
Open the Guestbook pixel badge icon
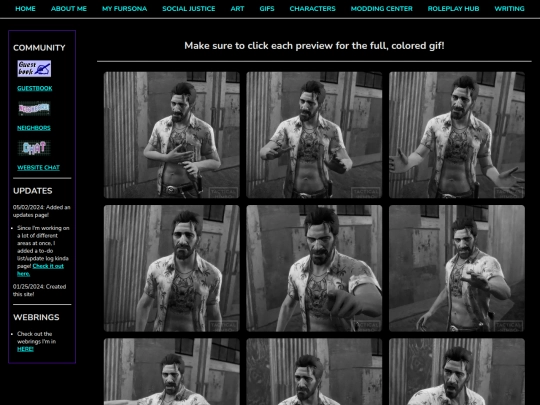[x=34, y=69]
